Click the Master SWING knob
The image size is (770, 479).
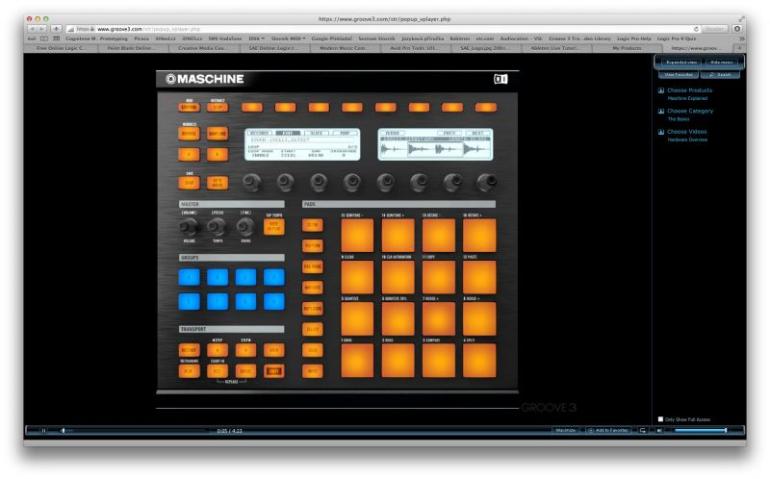point(245,227)
